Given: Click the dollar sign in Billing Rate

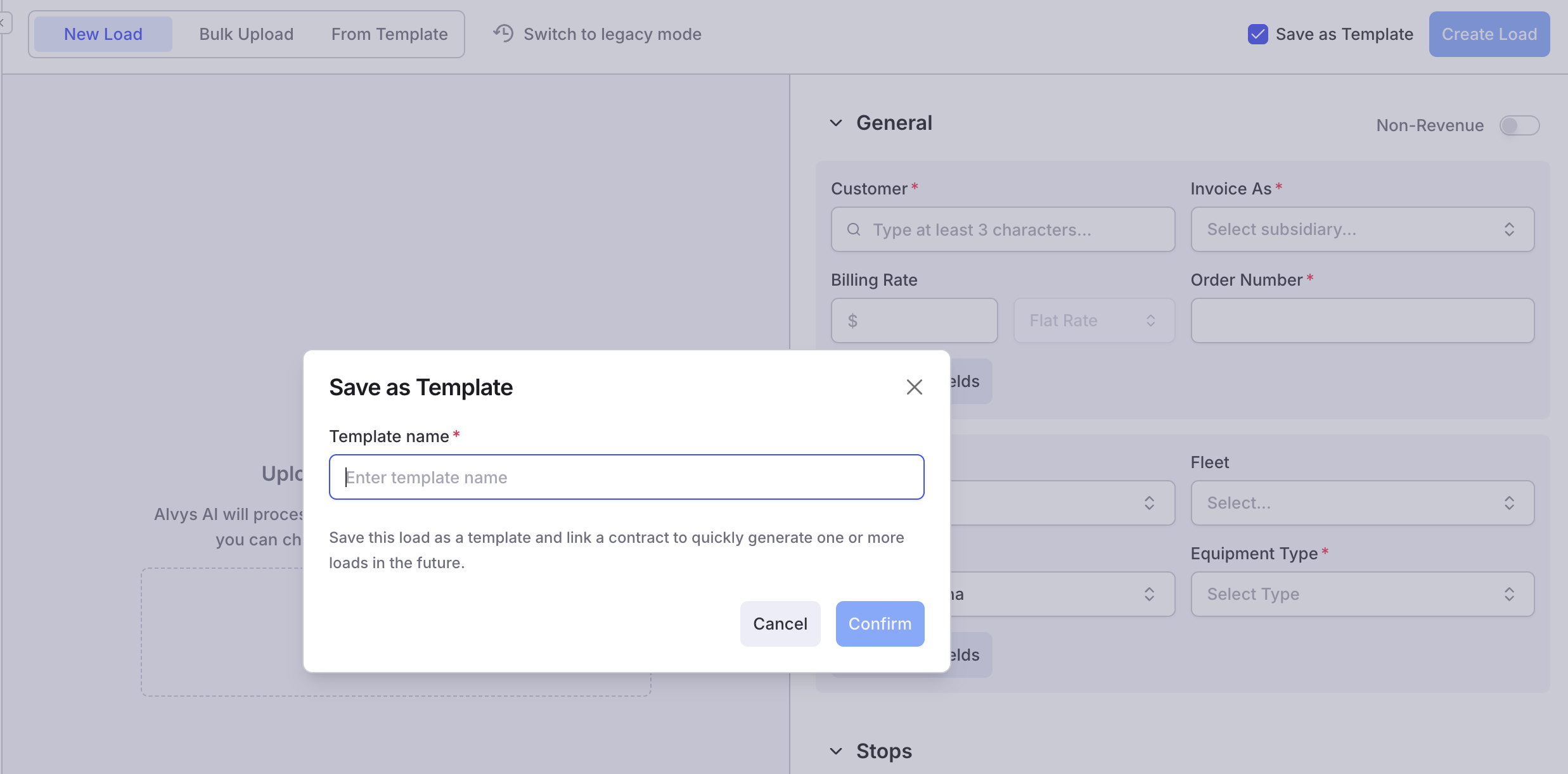Looking at the screenshot, I should click(852, 321).
